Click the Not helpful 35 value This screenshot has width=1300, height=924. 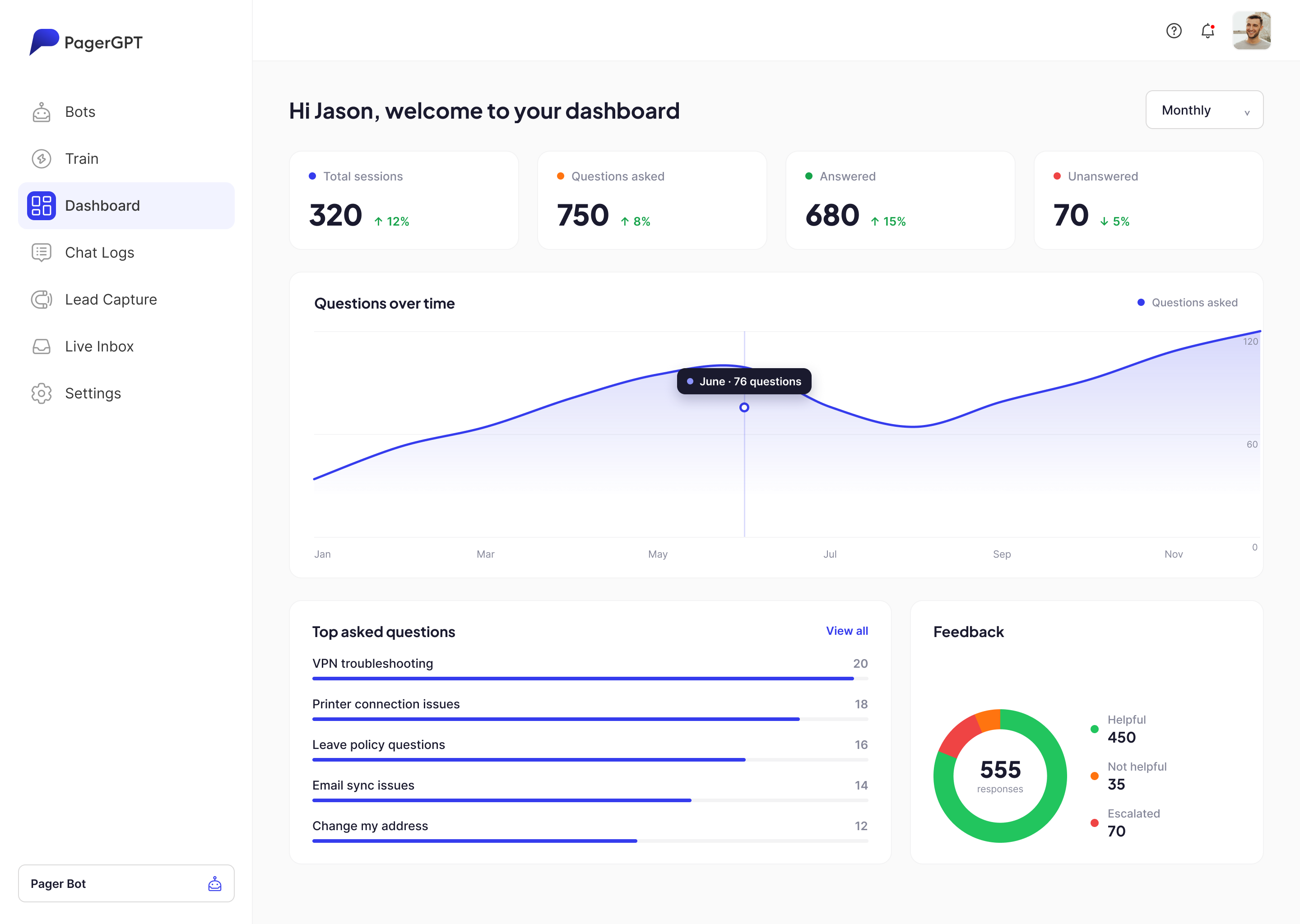1117,785
